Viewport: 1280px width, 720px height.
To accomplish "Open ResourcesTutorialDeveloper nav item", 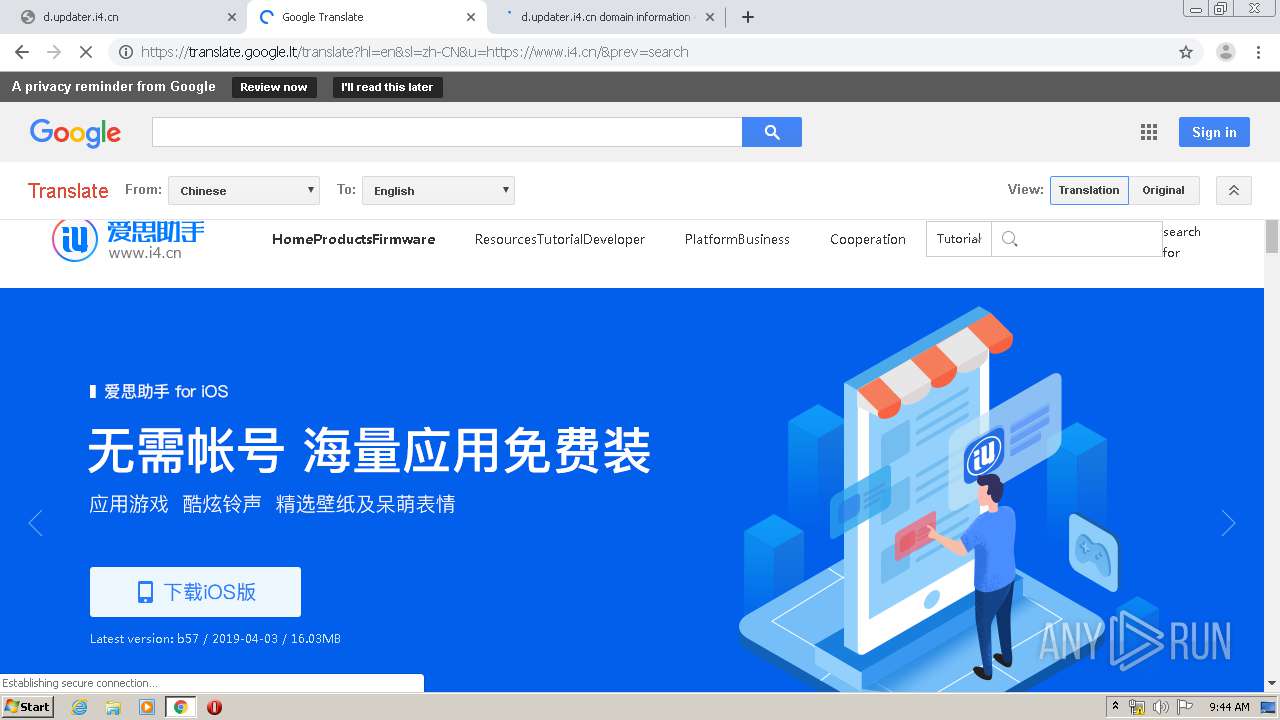I will 560,239.
